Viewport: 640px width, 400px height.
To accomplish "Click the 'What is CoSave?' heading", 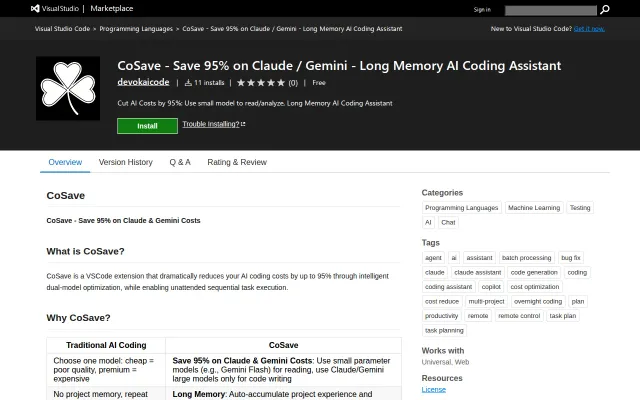I will [x=85, y=251].
